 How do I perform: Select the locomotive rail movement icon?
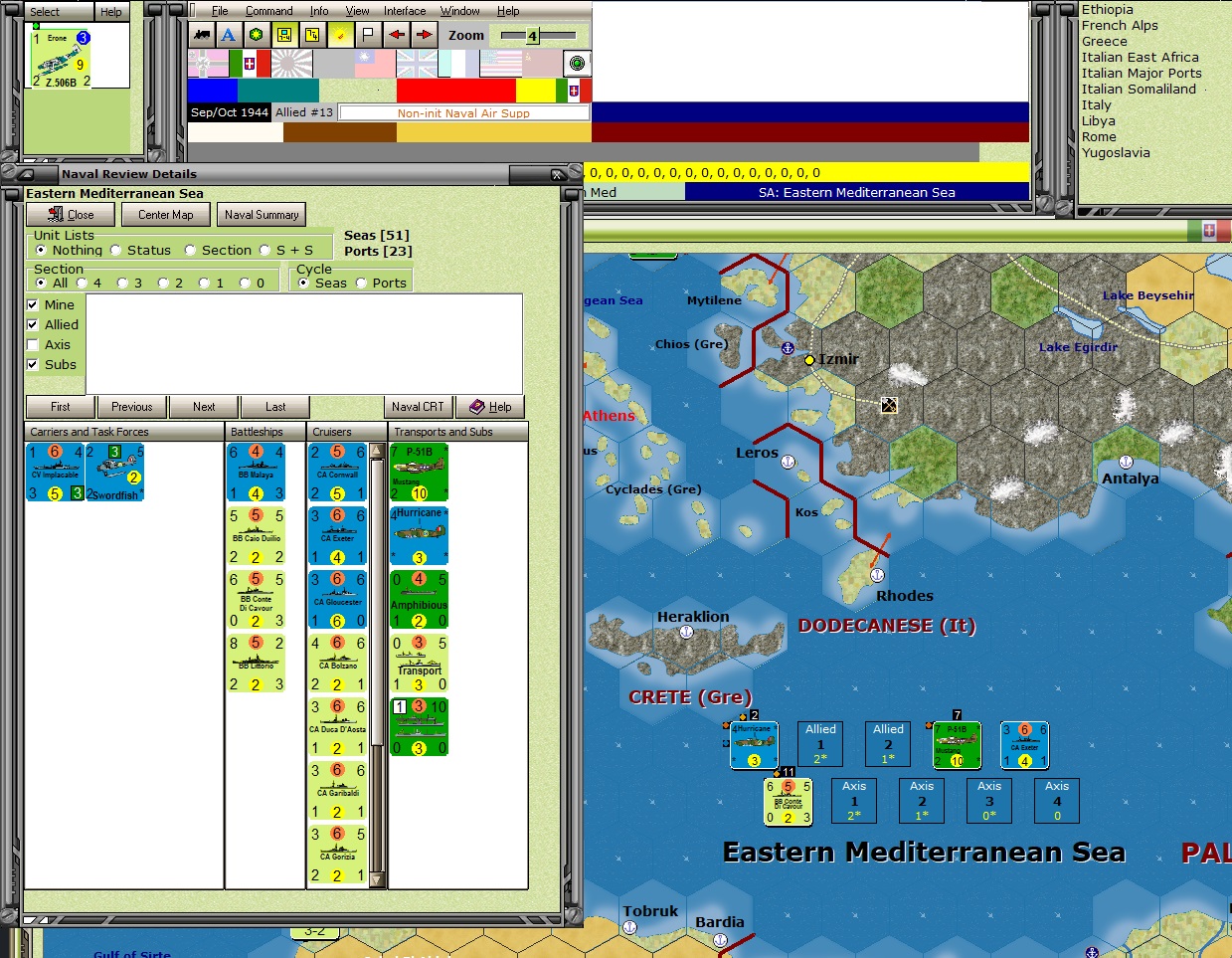point(202,34)
